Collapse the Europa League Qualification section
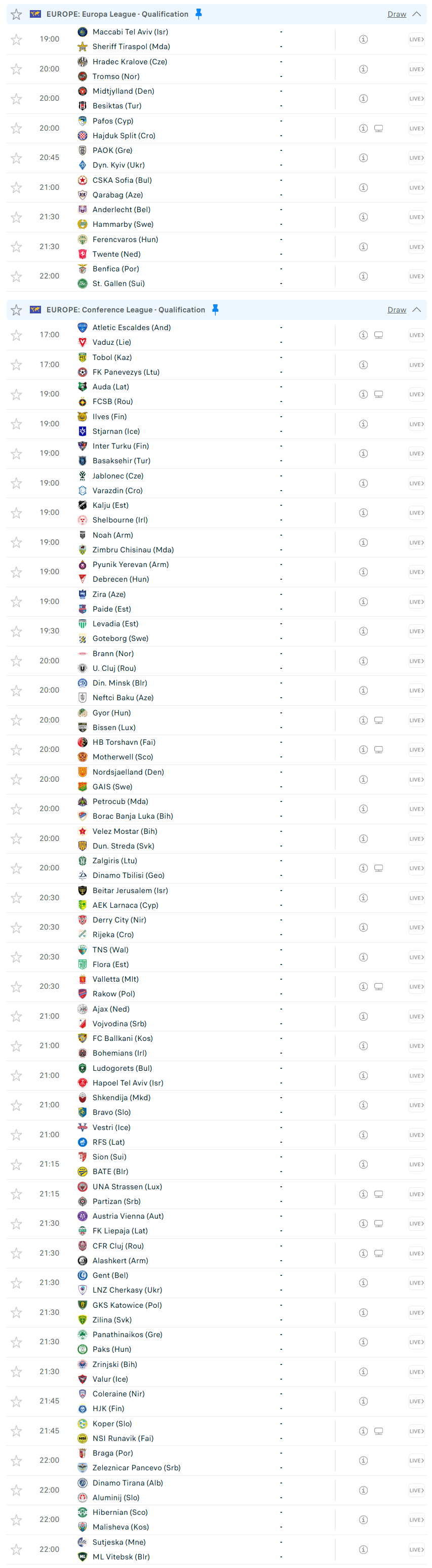Screen dimensions: 432x1568 (417, 14)
